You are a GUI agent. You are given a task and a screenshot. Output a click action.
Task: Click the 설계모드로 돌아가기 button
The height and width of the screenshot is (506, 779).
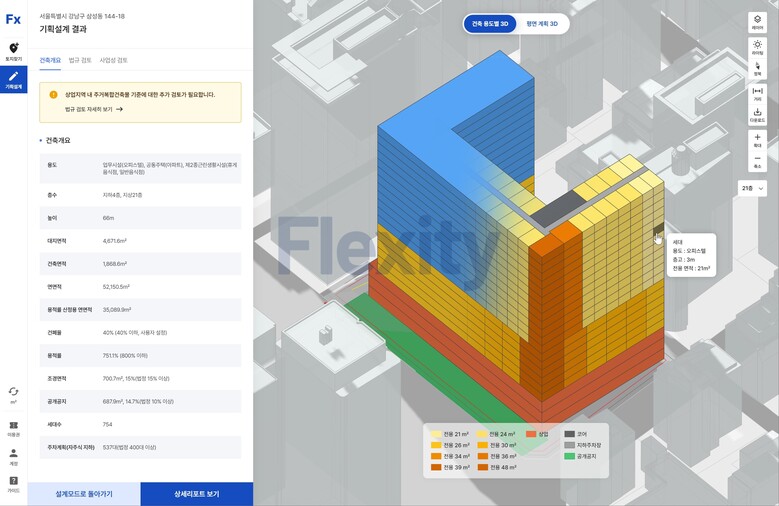pos(84,494)
